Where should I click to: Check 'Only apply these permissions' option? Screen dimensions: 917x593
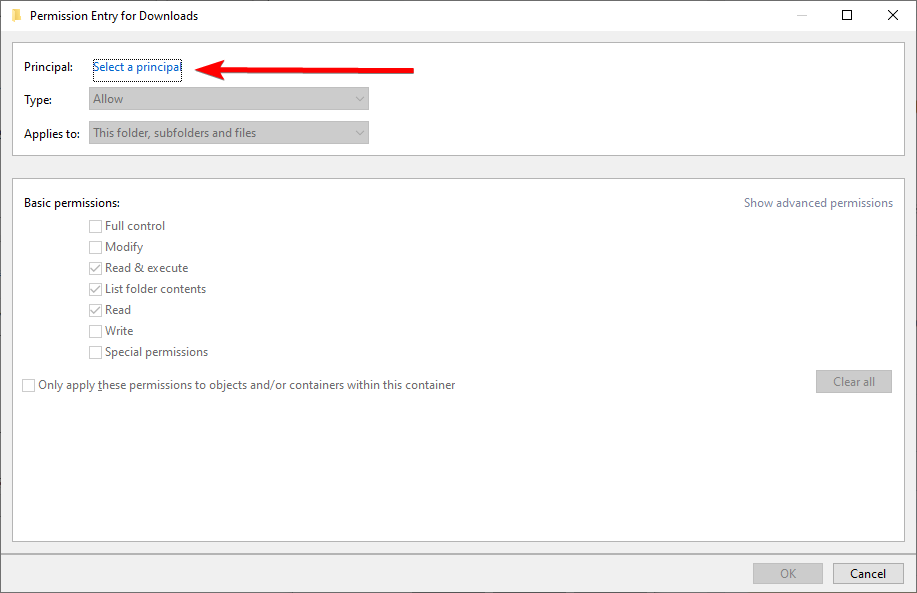click(29, 386)
